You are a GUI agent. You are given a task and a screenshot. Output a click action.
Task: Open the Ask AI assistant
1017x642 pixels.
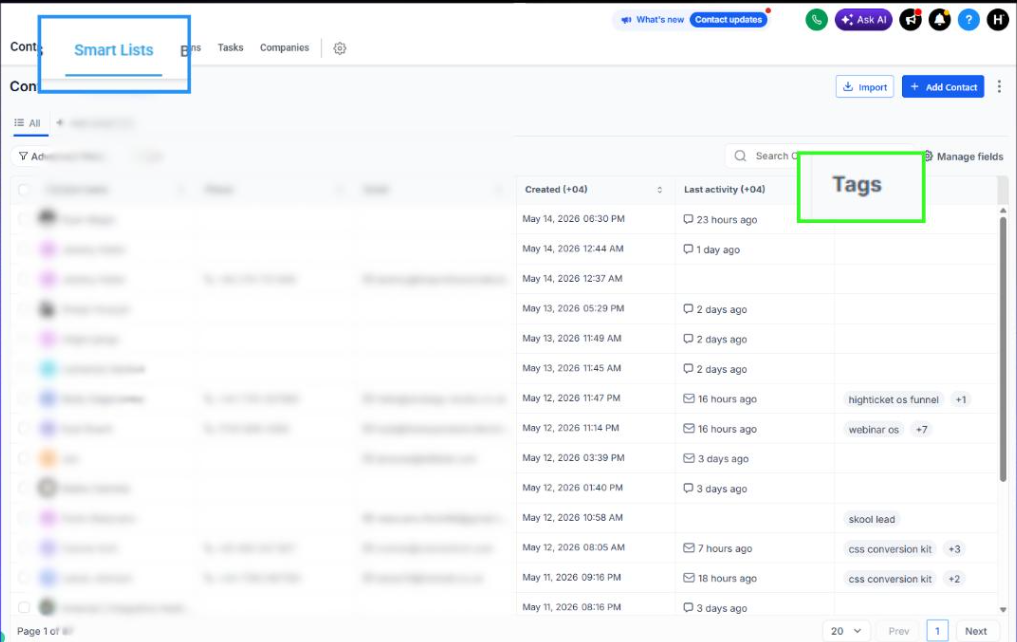click(863, 20)
